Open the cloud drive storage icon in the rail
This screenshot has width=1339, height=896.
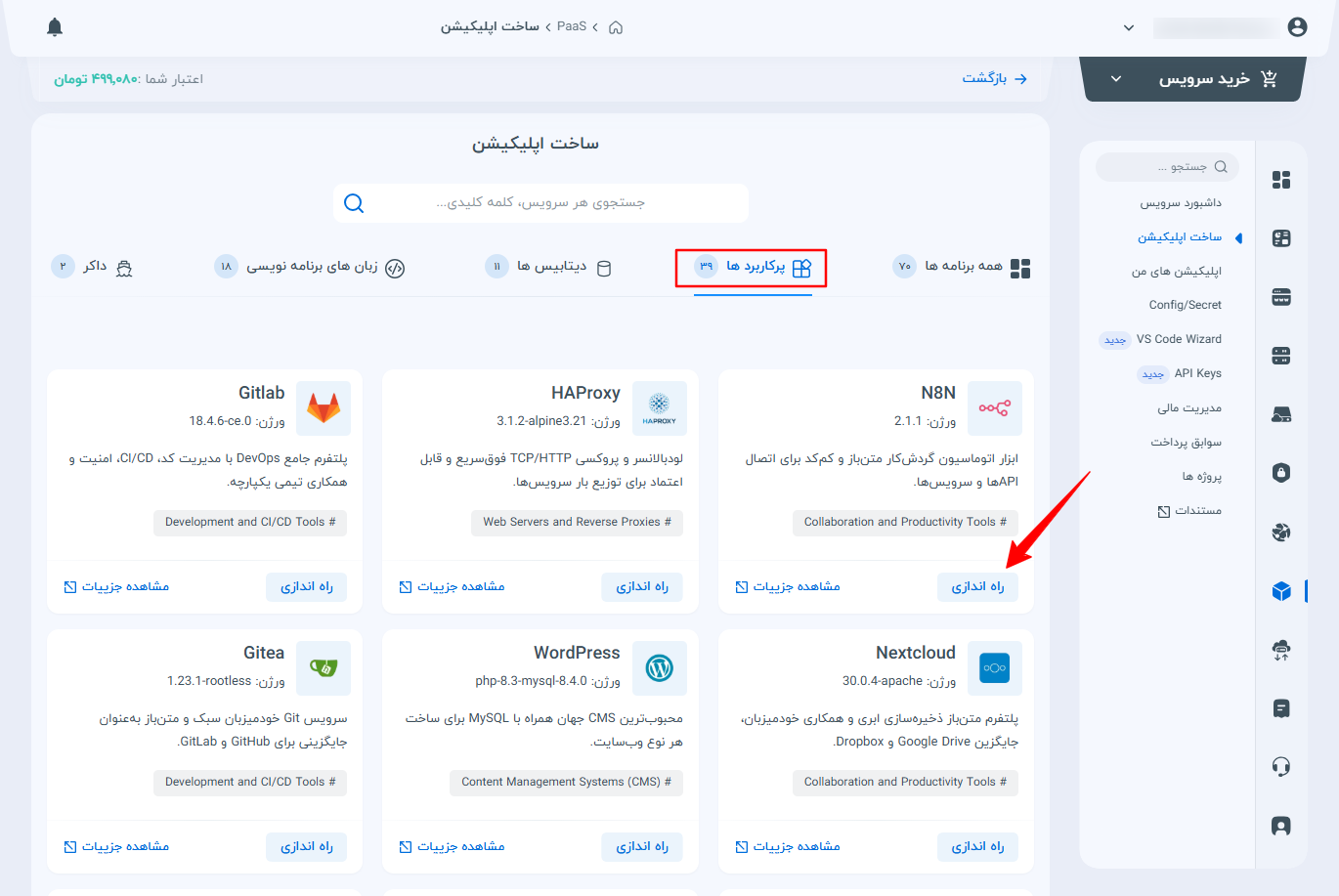(x=1281, y=414)
